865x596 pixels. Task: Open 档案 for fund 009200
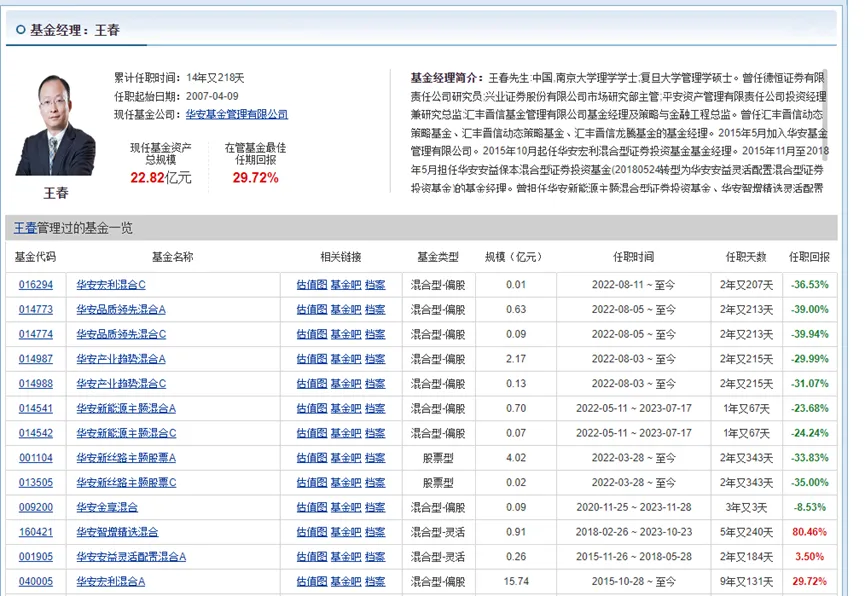coord(375,508)
